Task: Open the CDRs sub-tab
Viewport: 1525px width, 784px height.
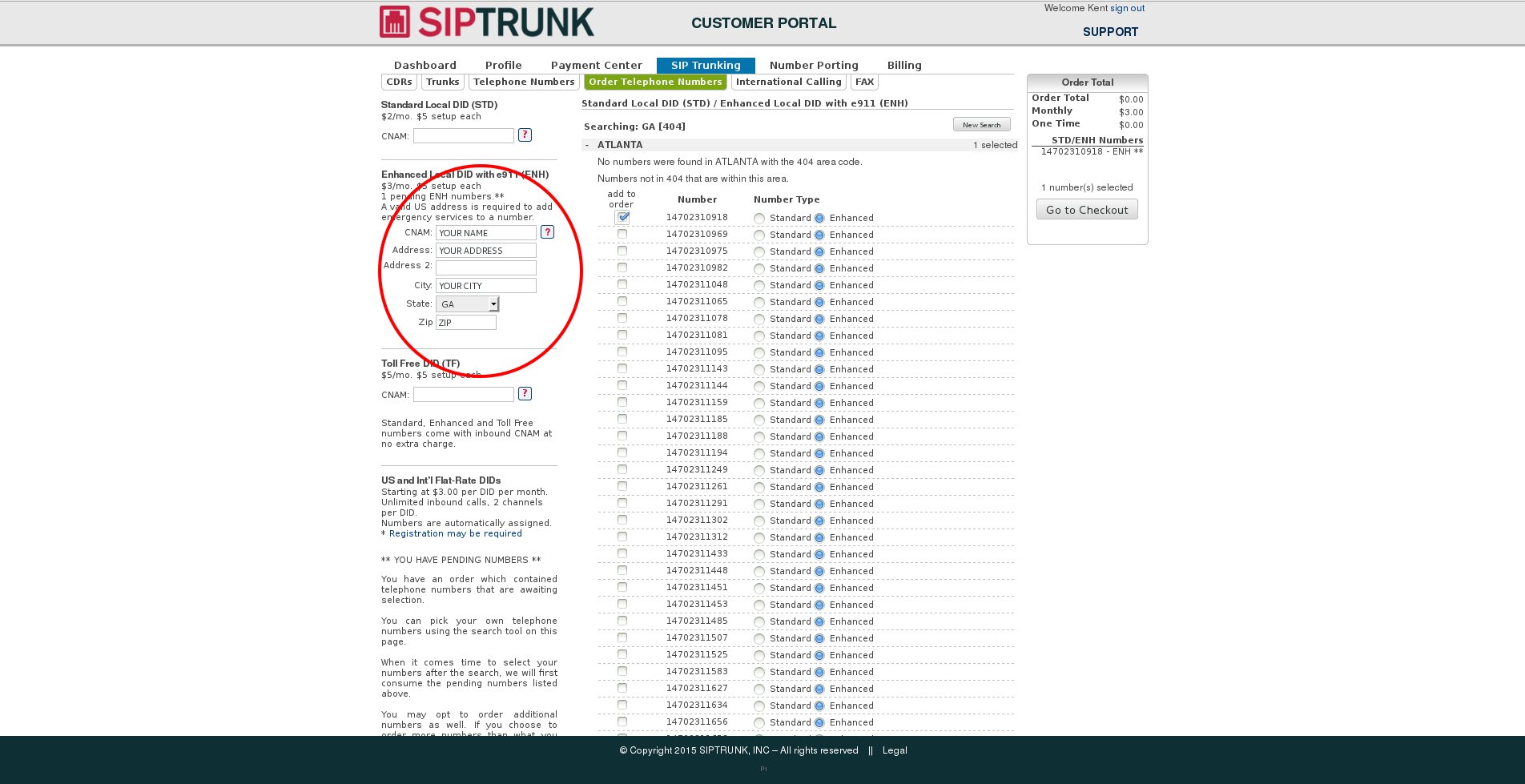Action: click(399, 82)
